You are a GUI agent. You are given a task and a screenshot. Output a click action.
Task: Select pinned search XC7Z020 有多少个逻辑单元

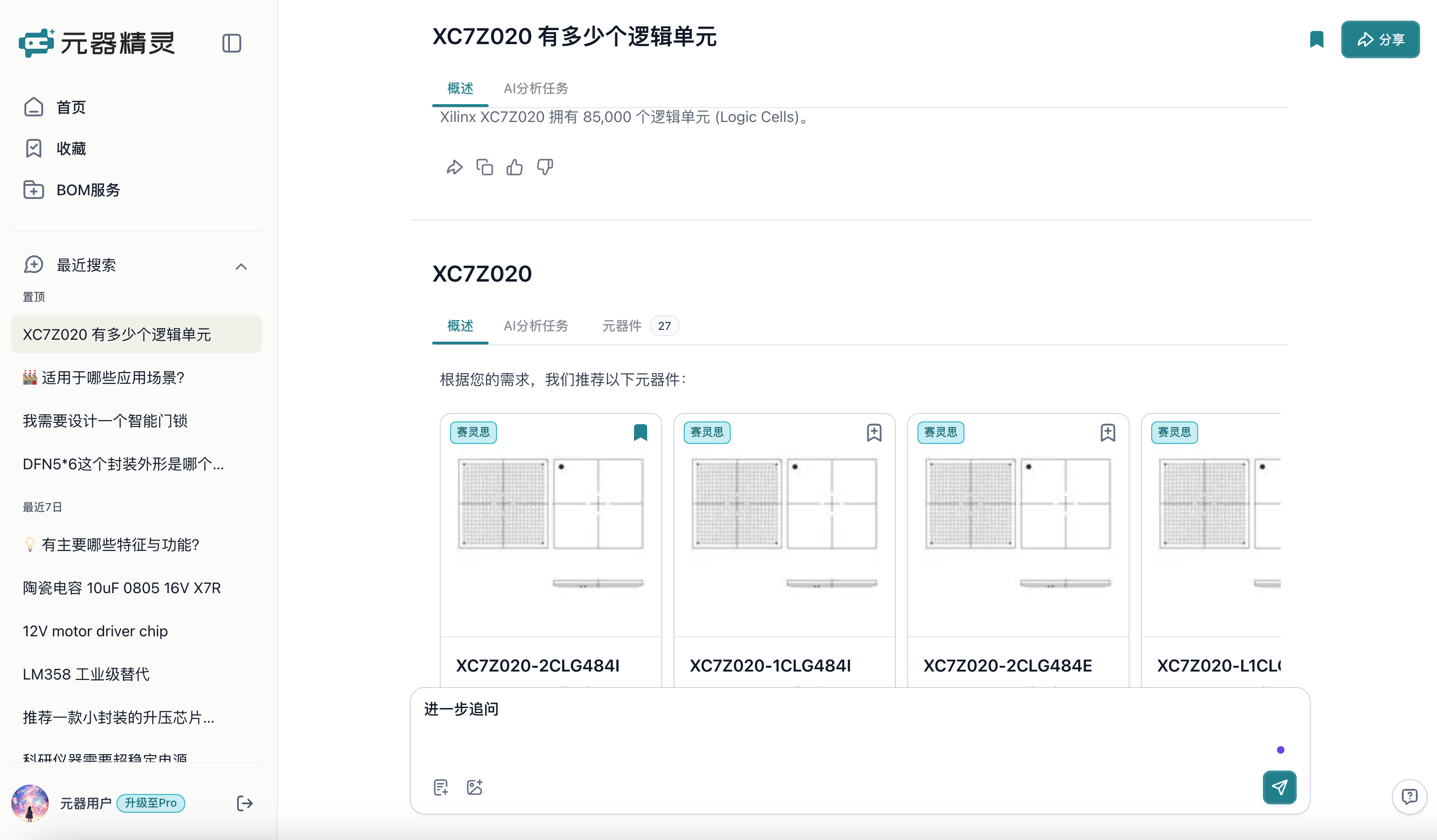136,334
